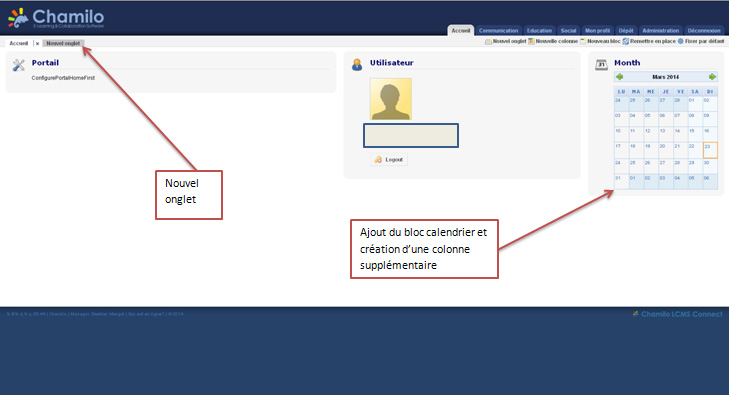Select day 31 in the calendar
Viewport: 729px width, 395px height.
[x=621, y=182]
